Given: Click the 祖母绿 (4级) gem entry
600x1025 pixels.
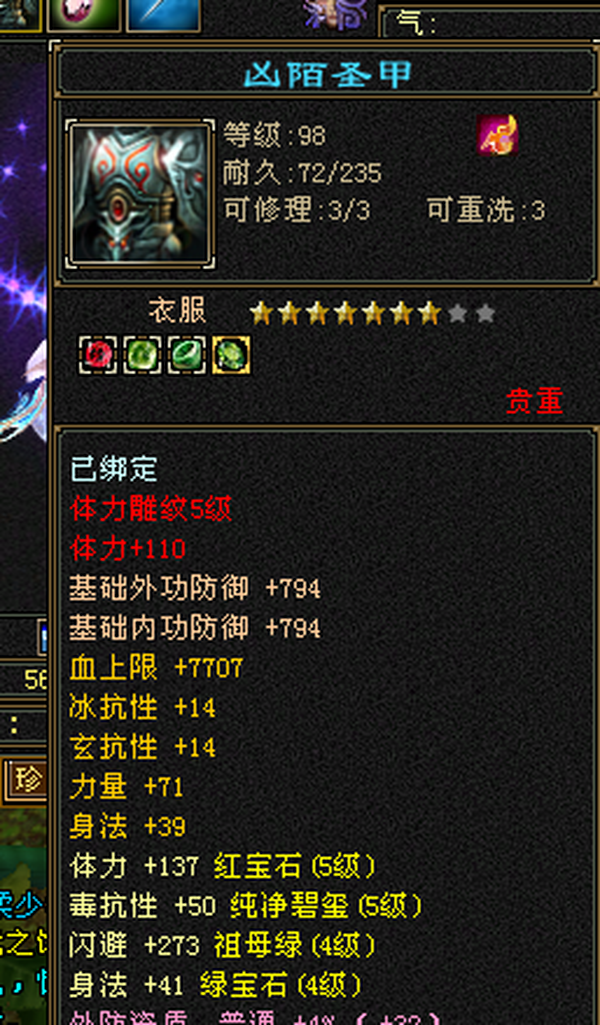Looking at the screenshot, I should click(295, 945).
